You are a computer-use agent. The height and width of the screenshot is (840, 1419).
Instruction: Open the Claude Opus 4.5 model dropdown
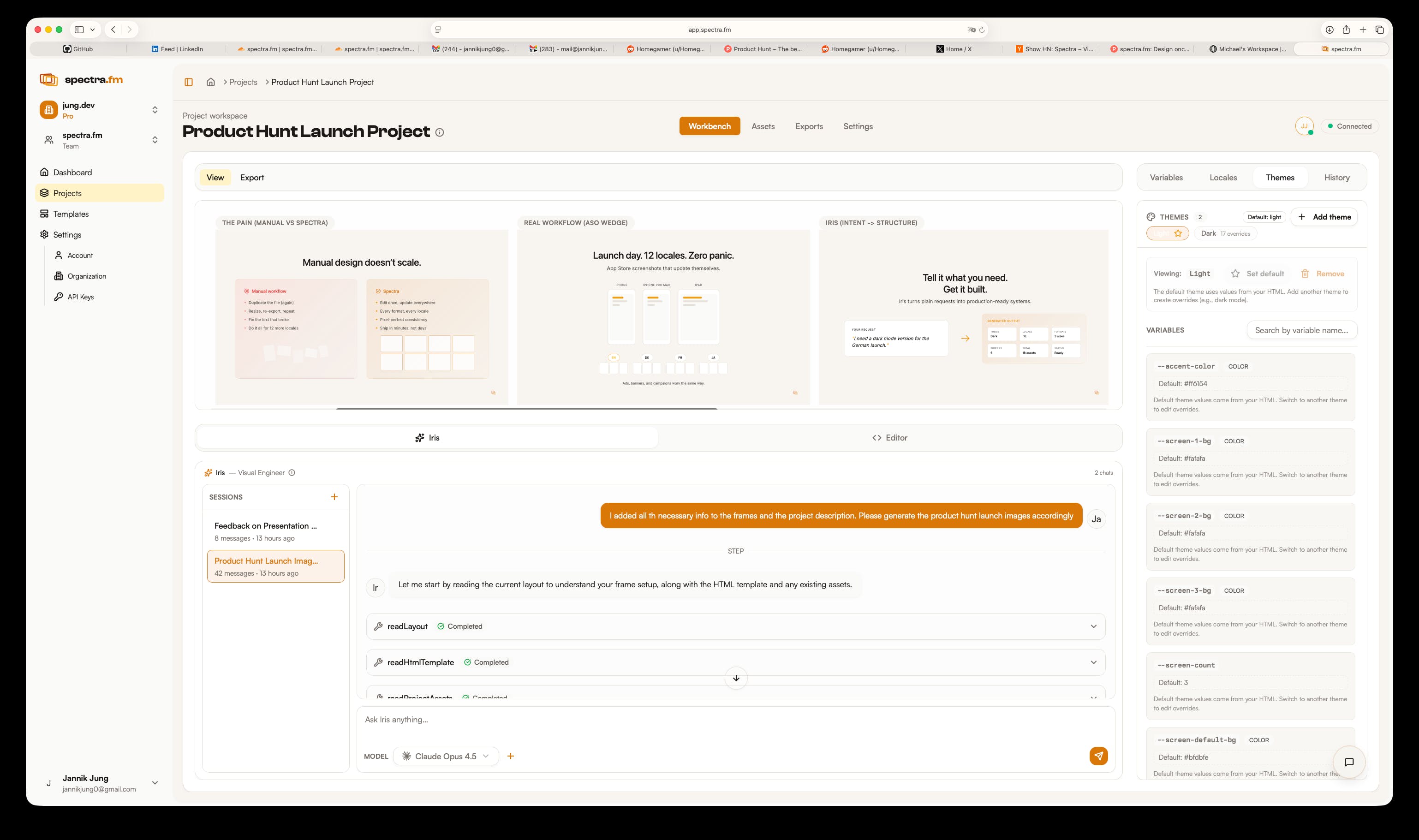pyautogui.click(x=446, y=756)
